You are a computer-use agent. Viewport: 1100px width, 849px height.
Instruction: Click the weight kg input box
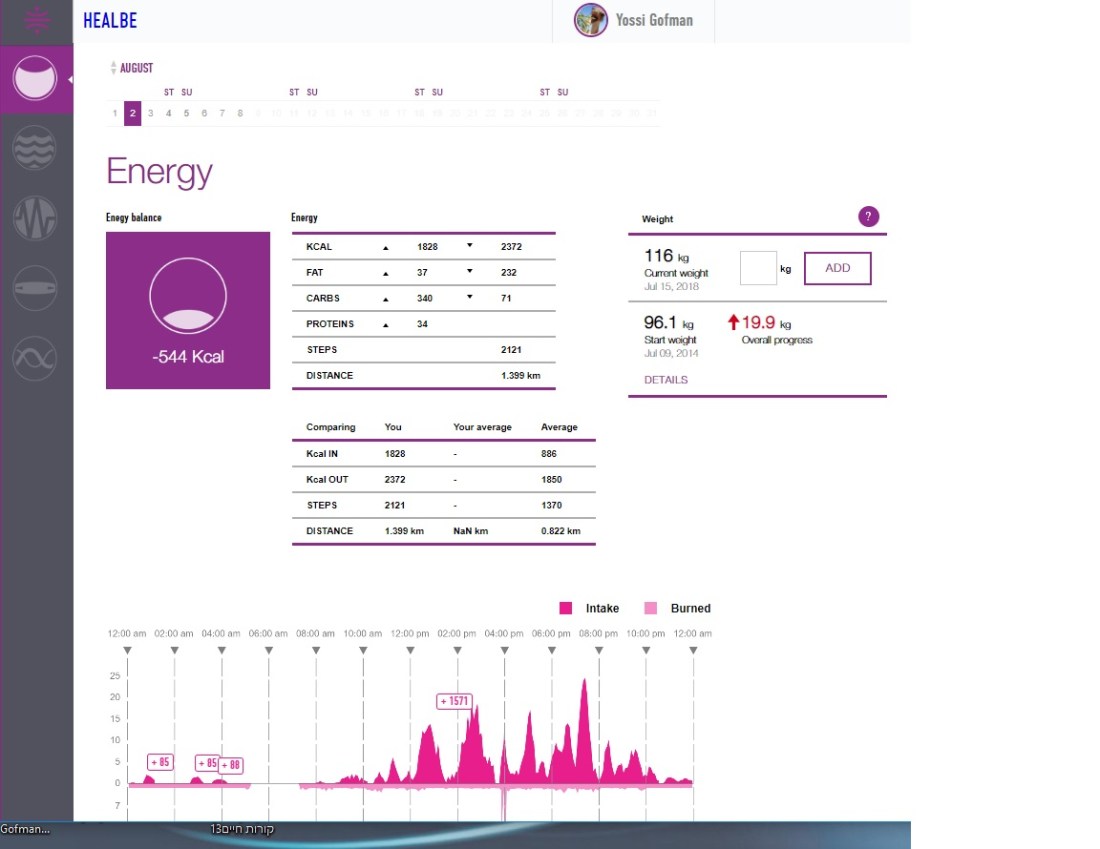tap(758, 268)
